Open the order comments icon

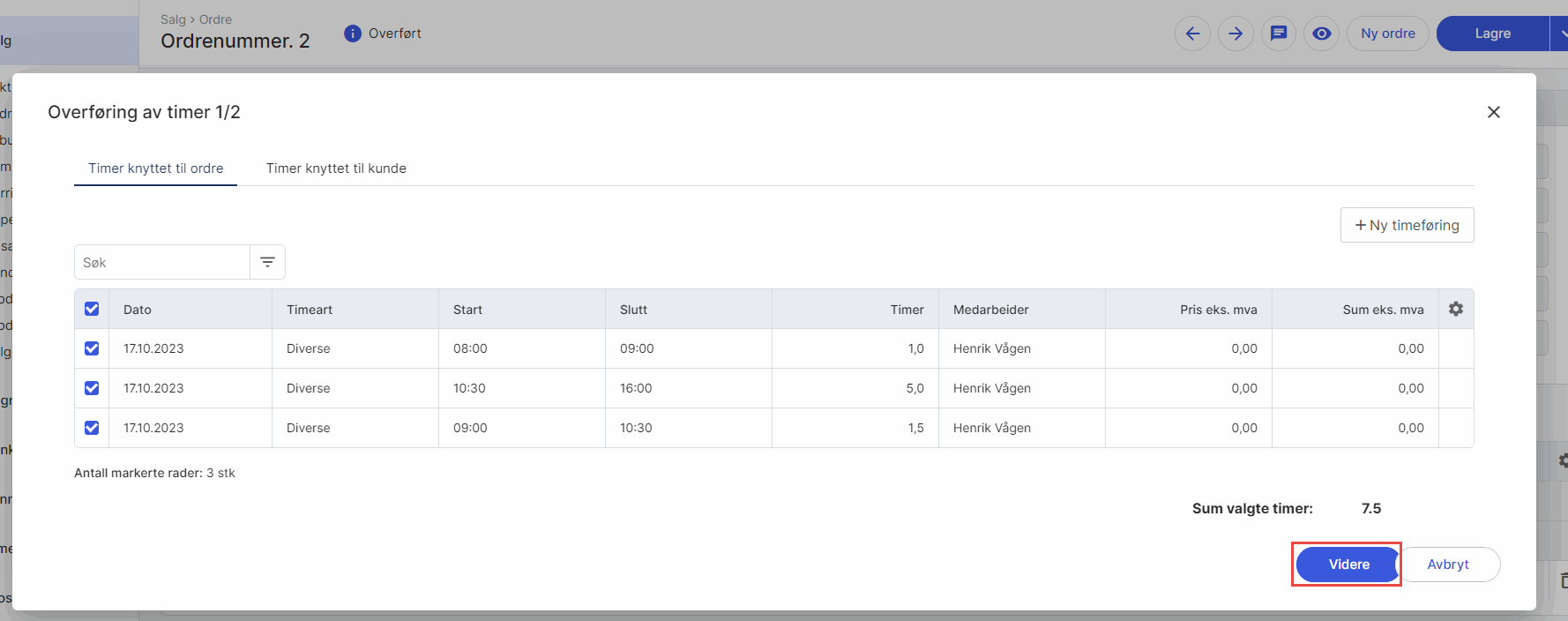[1279, 34]
